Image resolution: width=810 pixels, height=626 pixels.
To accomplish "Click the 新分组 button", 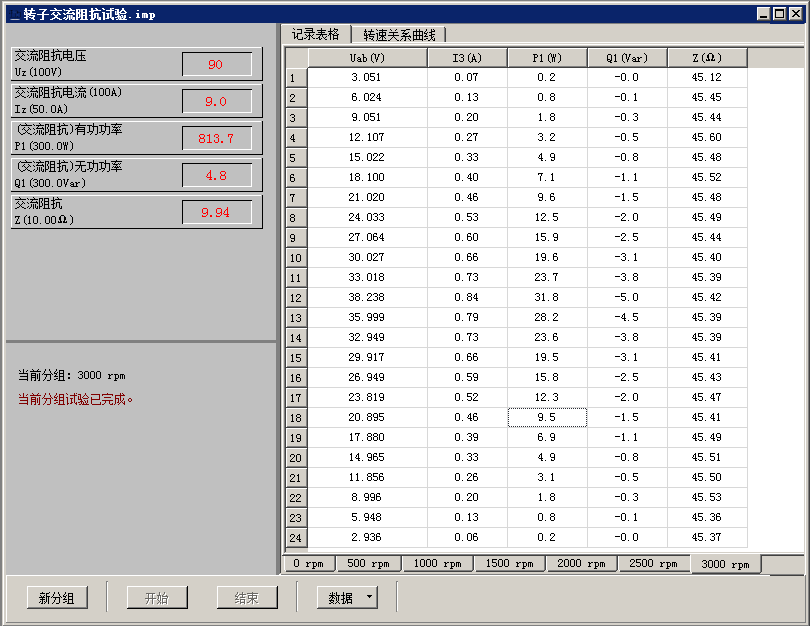I will 57,598.
